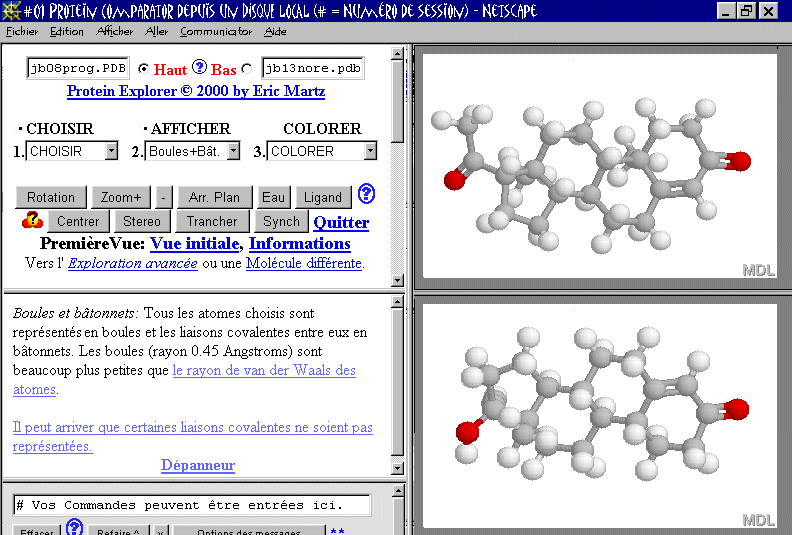This screenshot has height=535, width=792.
Task: Open the Dépanneur link
Action: (198, 465)
